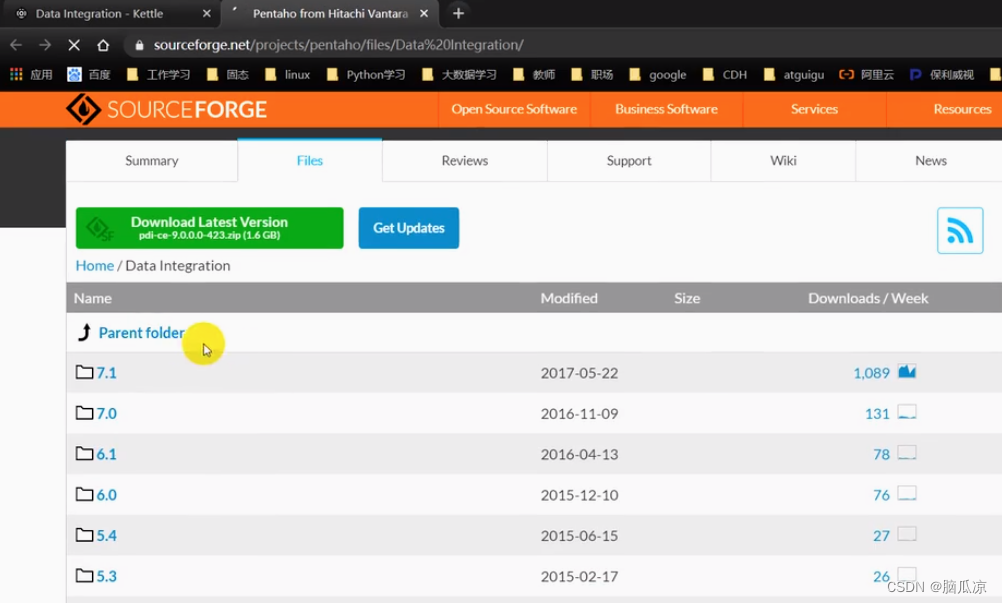Screen dimensions: 1002x603
Task: Sort by the Modified column header
Action: 569,298
